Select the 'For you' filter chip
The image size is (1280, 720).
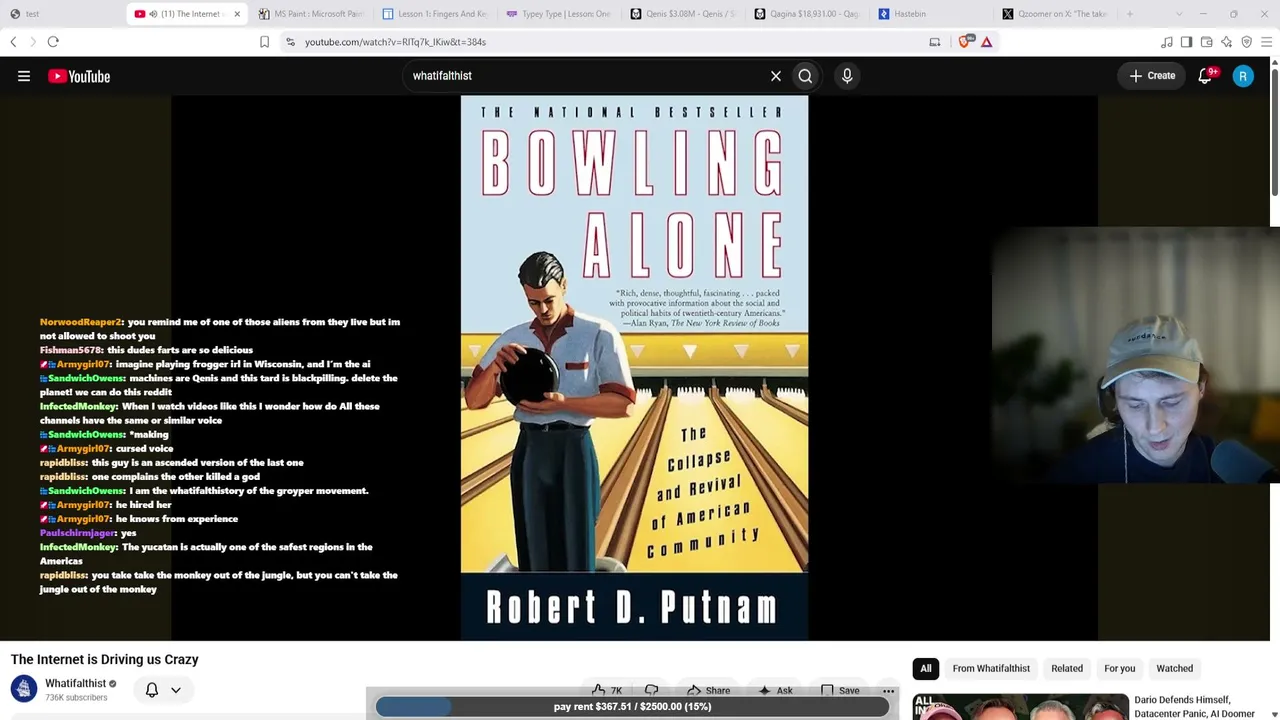(x=1120, y=668)
